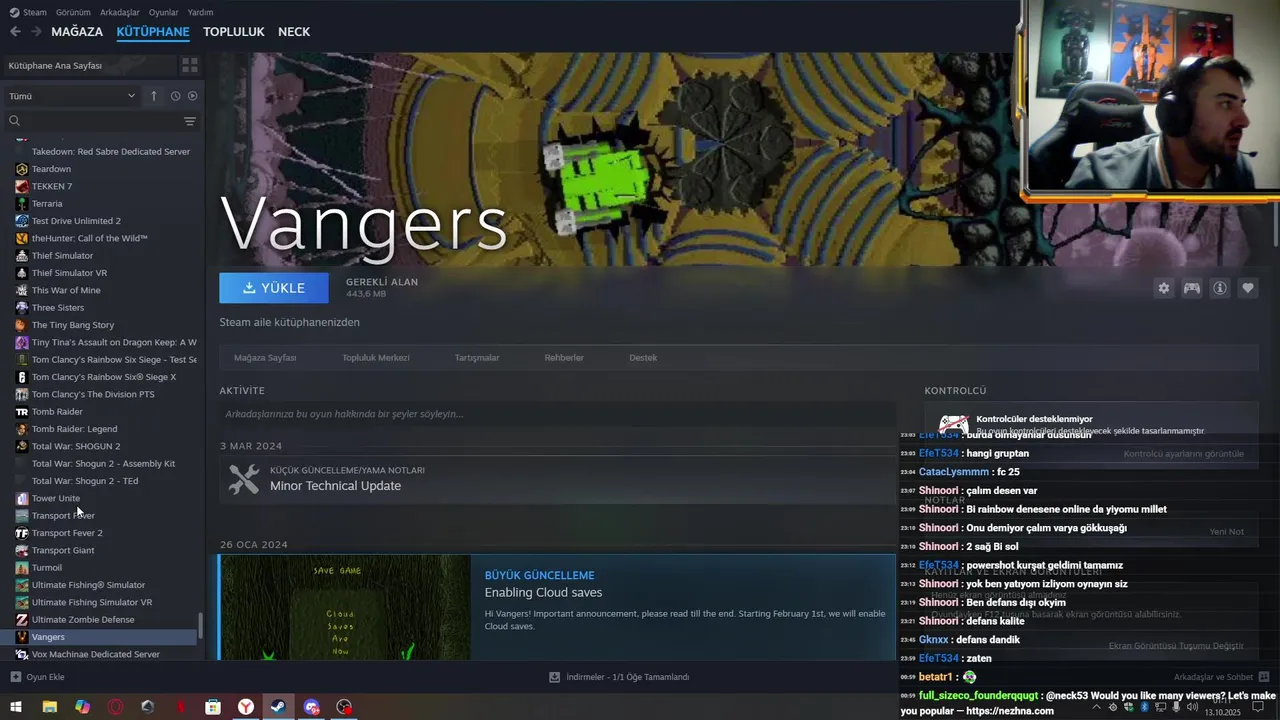Click the activity comment input field

[556, 414]
